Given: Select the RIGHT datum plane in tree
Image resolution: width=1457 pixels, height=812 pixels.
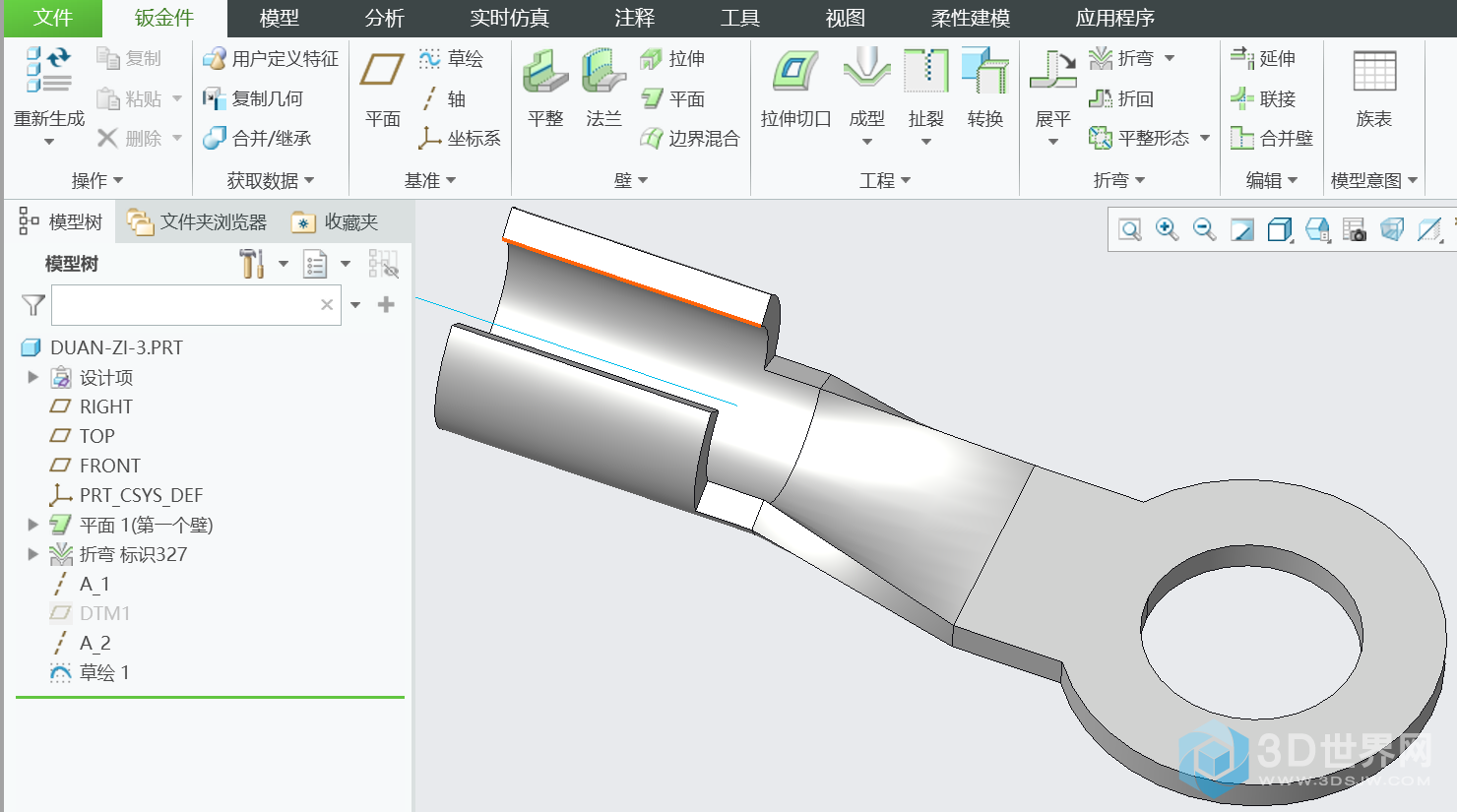Looking at the screenshot, I should coord(92,406).
